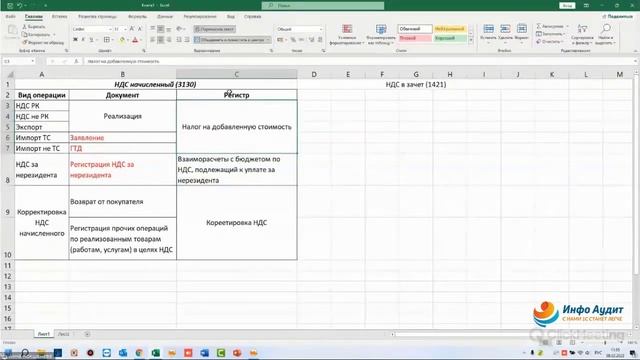The height and width of the screenshot is (360, 640).
Task: Decrease font size with the small A
Action: click(140, 29)
